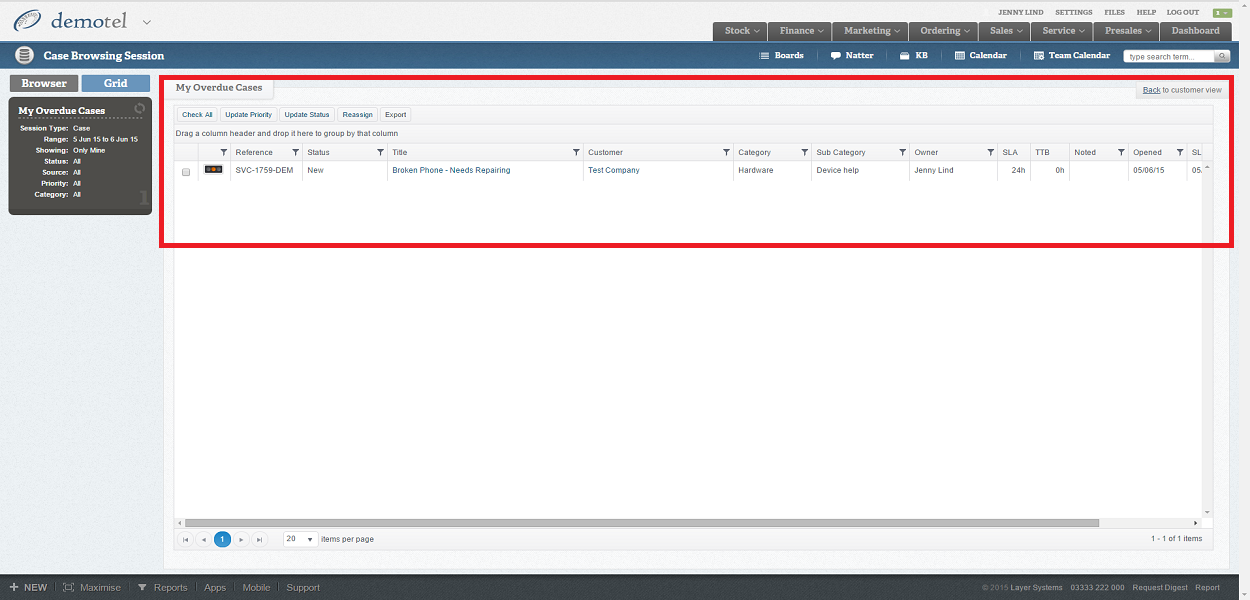Filter the Reference column
The image size is (1250, 600).
pos(295,152)
